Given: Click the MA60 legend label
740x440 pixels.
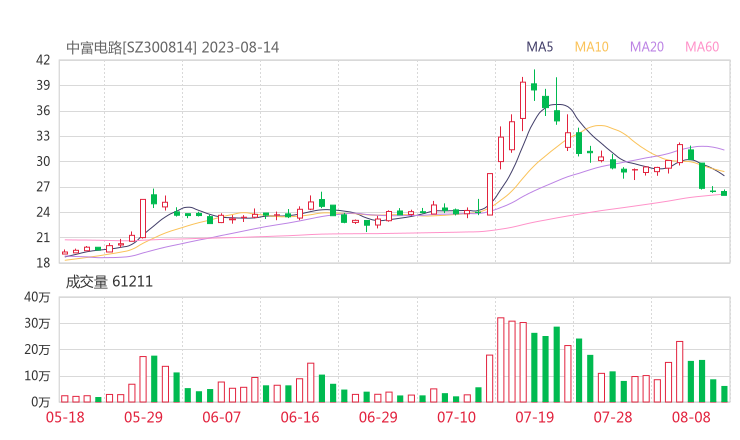Looking at the screenshot, I should [x=702, y=47].
